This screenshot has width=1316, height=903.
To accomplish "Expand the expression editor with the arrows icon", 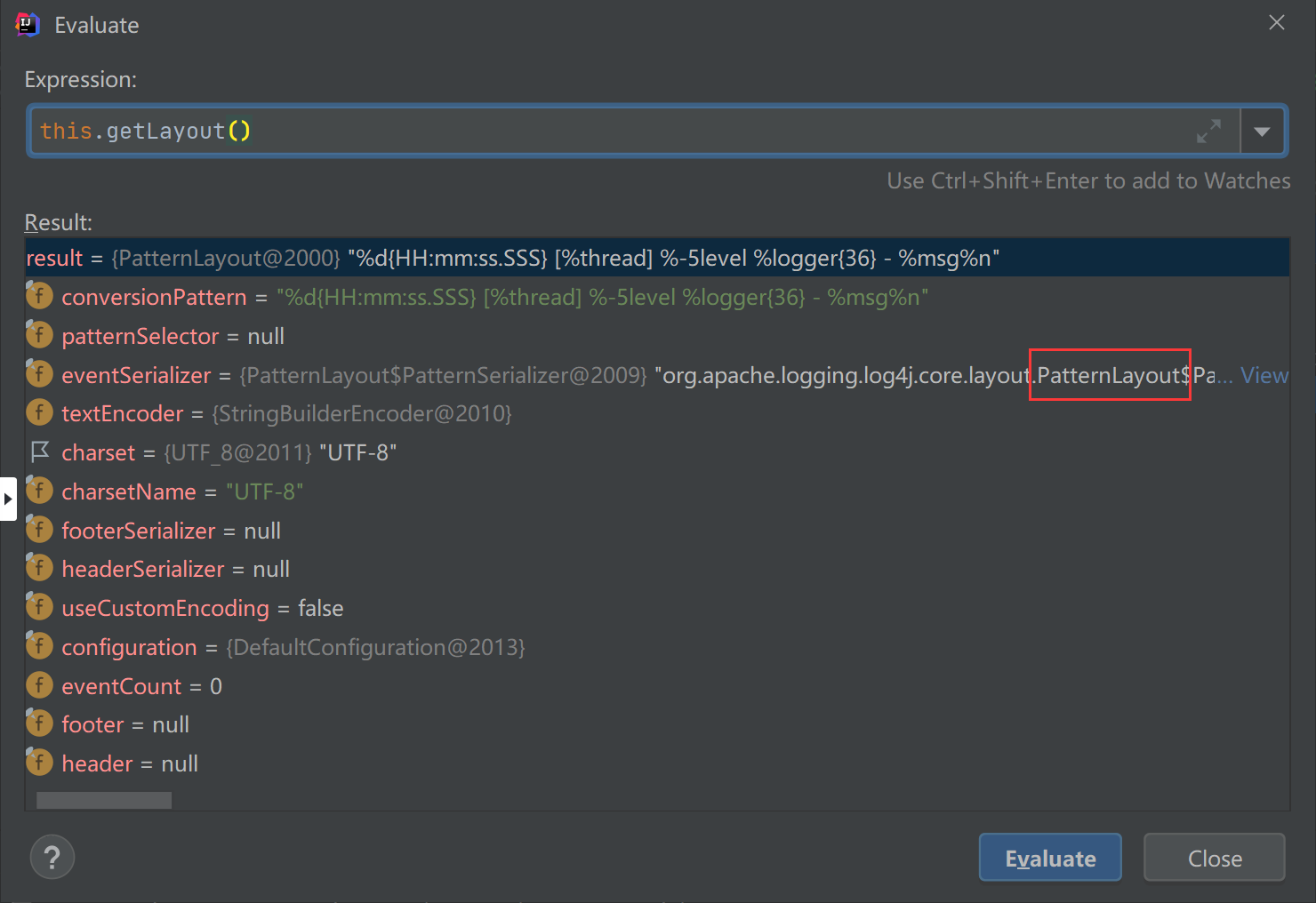I will pos(1208,132).
